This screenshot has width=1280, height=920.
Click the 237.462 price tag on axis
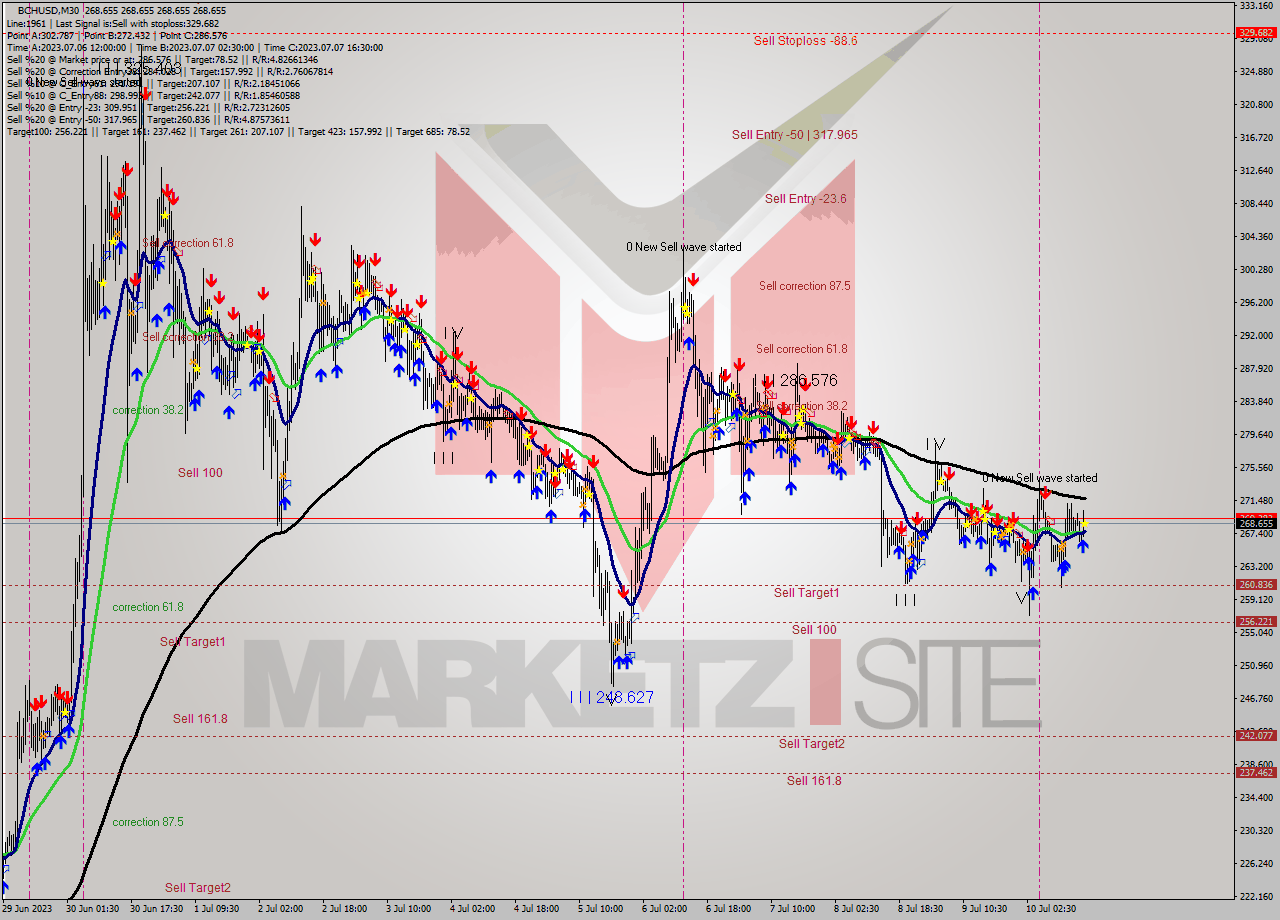point(1256,772)
